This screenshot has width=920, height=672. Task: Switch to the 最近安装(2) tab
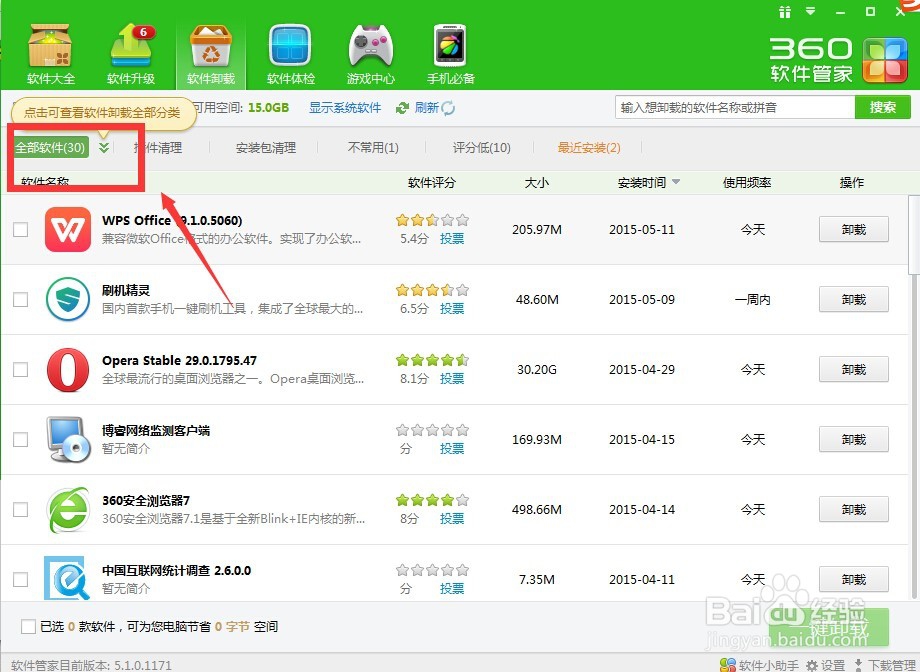point(589,147)
